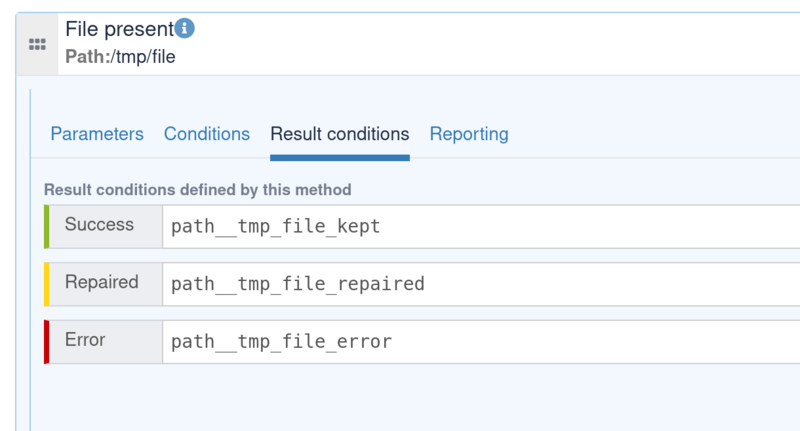Go to the Reporting tab
800x431 pixels.
tap(469, 134)
